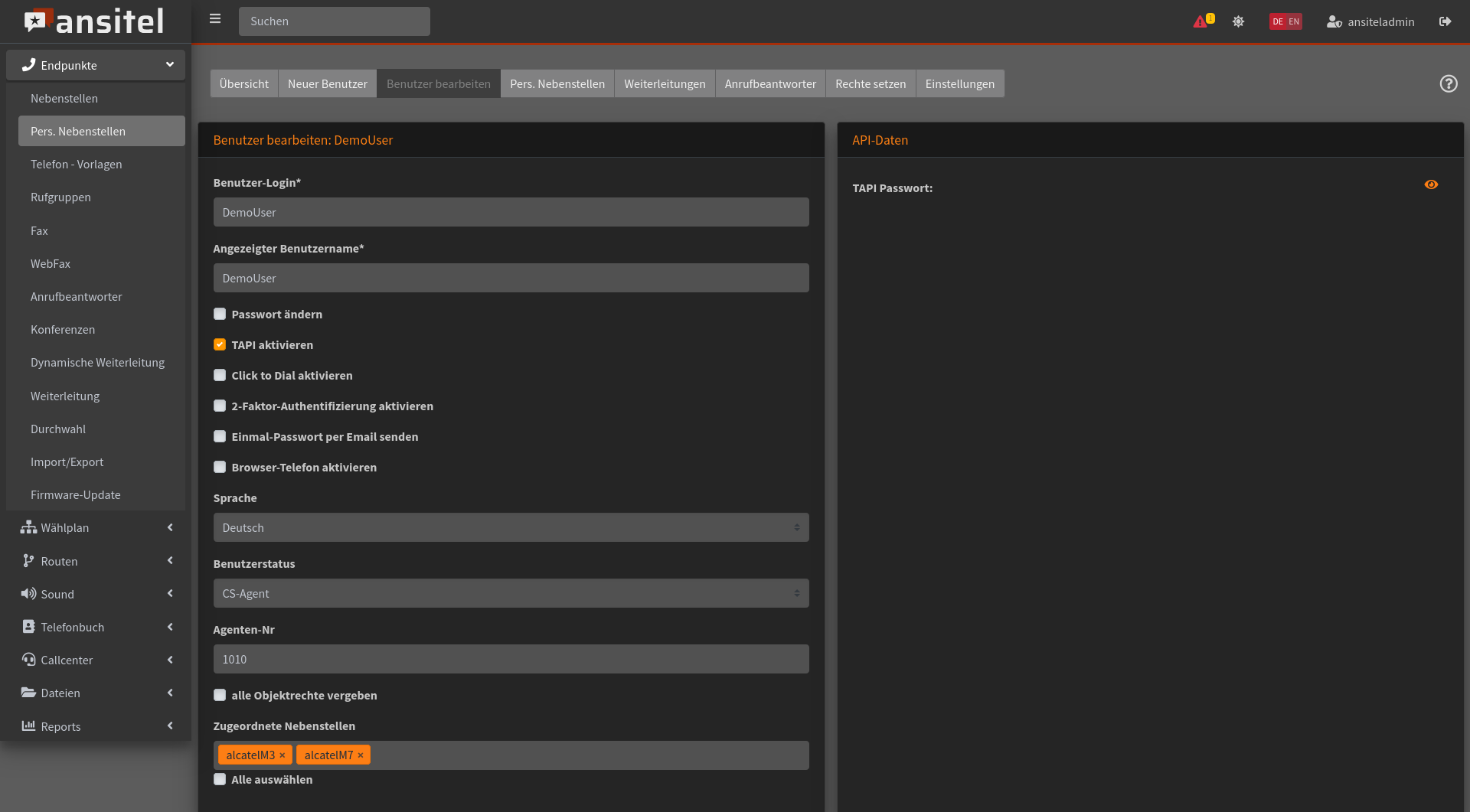Enable 2-Faktor-Authentifizierung aktivieren checkbox
The width and height of the screenshot is (1470, 812).
[220, 406]
